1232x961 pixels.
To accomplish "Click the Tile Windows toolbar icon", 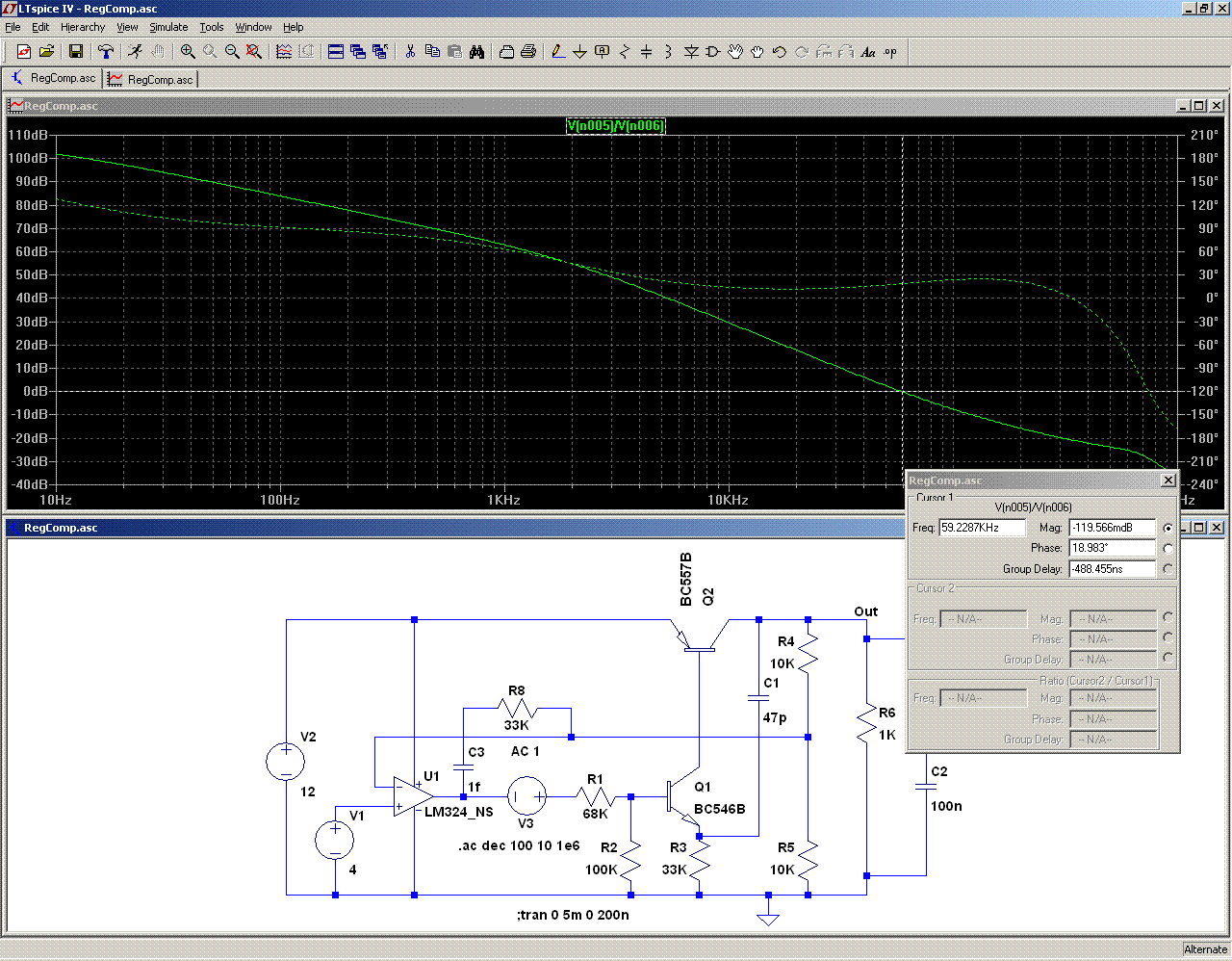I will point(336,52).
